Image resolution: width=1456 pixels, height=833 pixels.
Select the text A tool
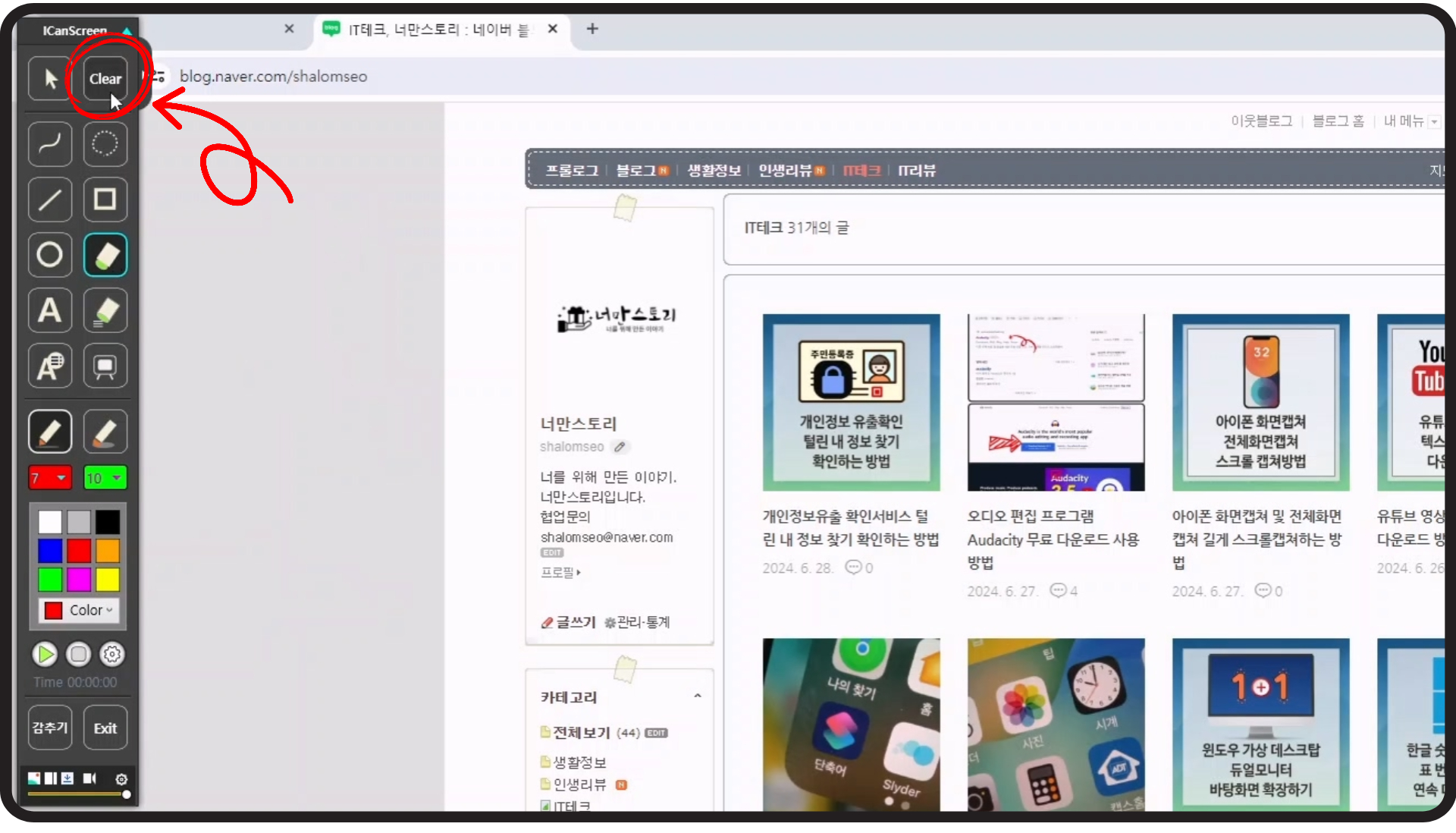50,310
